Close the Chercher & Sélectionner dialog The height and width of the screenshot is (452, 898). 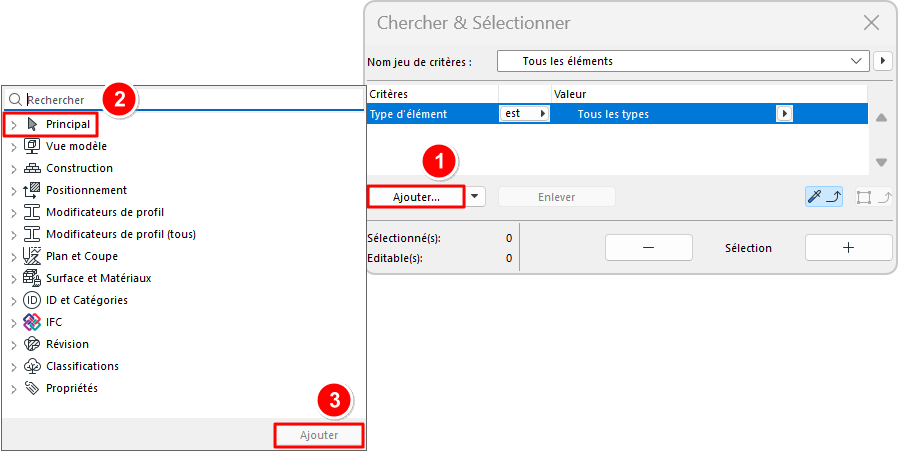pos(871,23)
